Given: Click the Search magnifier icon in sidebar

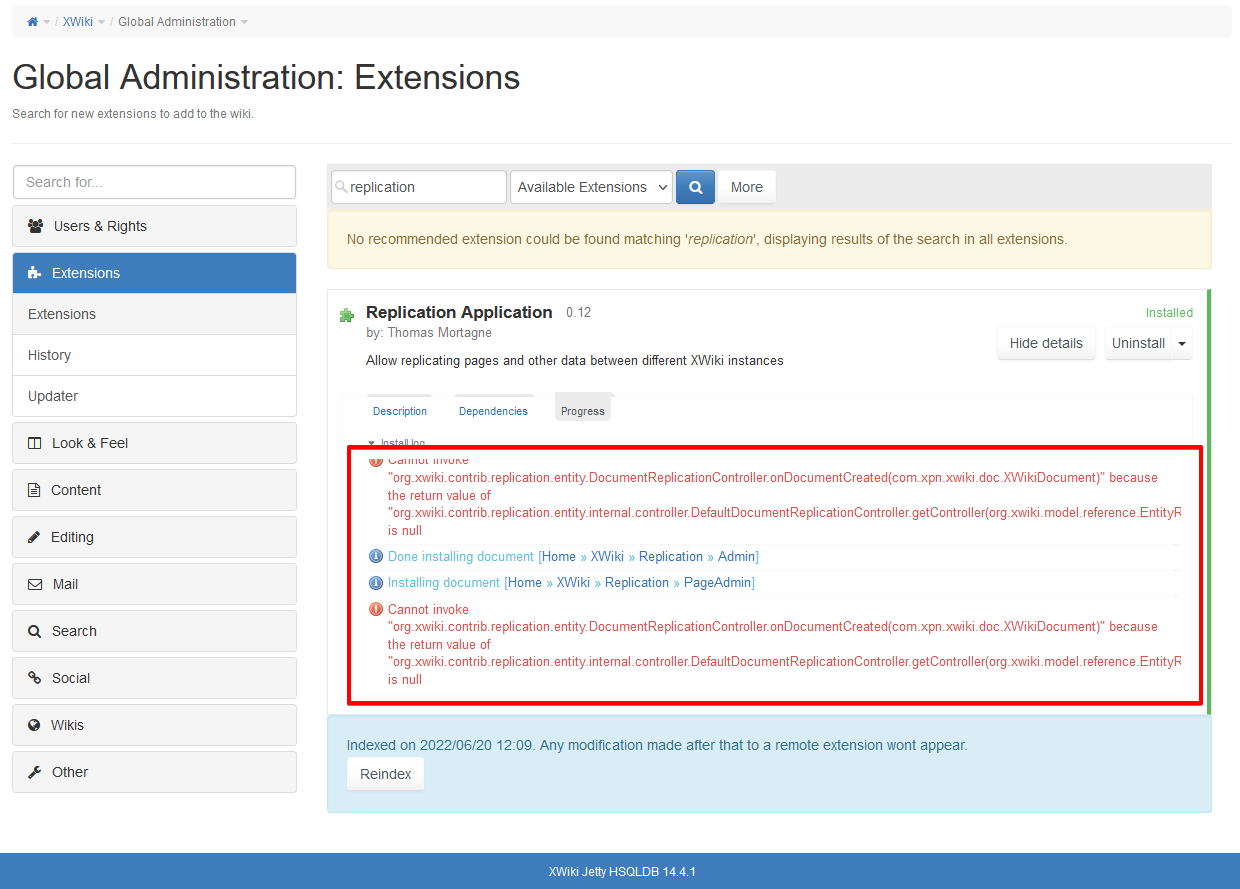Looking at the screenshot, I should 34,631.
